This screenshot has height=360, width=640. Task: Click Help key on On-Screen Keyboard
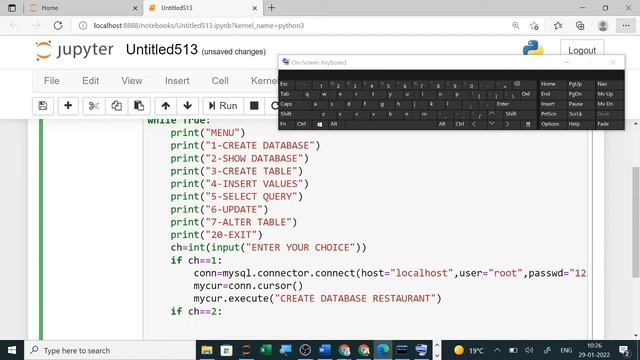click(x=574, y=124)
